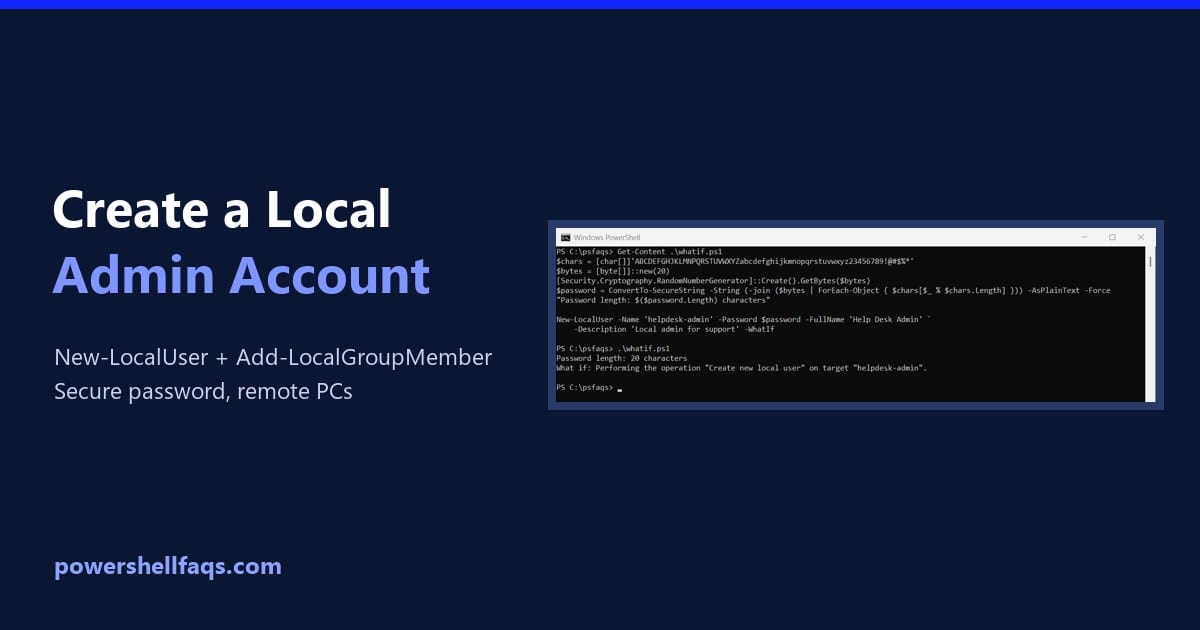Click the 'Create a Local' heading
The height and width of the screenshot is (630, 1200).
click(x=222, y=211)
